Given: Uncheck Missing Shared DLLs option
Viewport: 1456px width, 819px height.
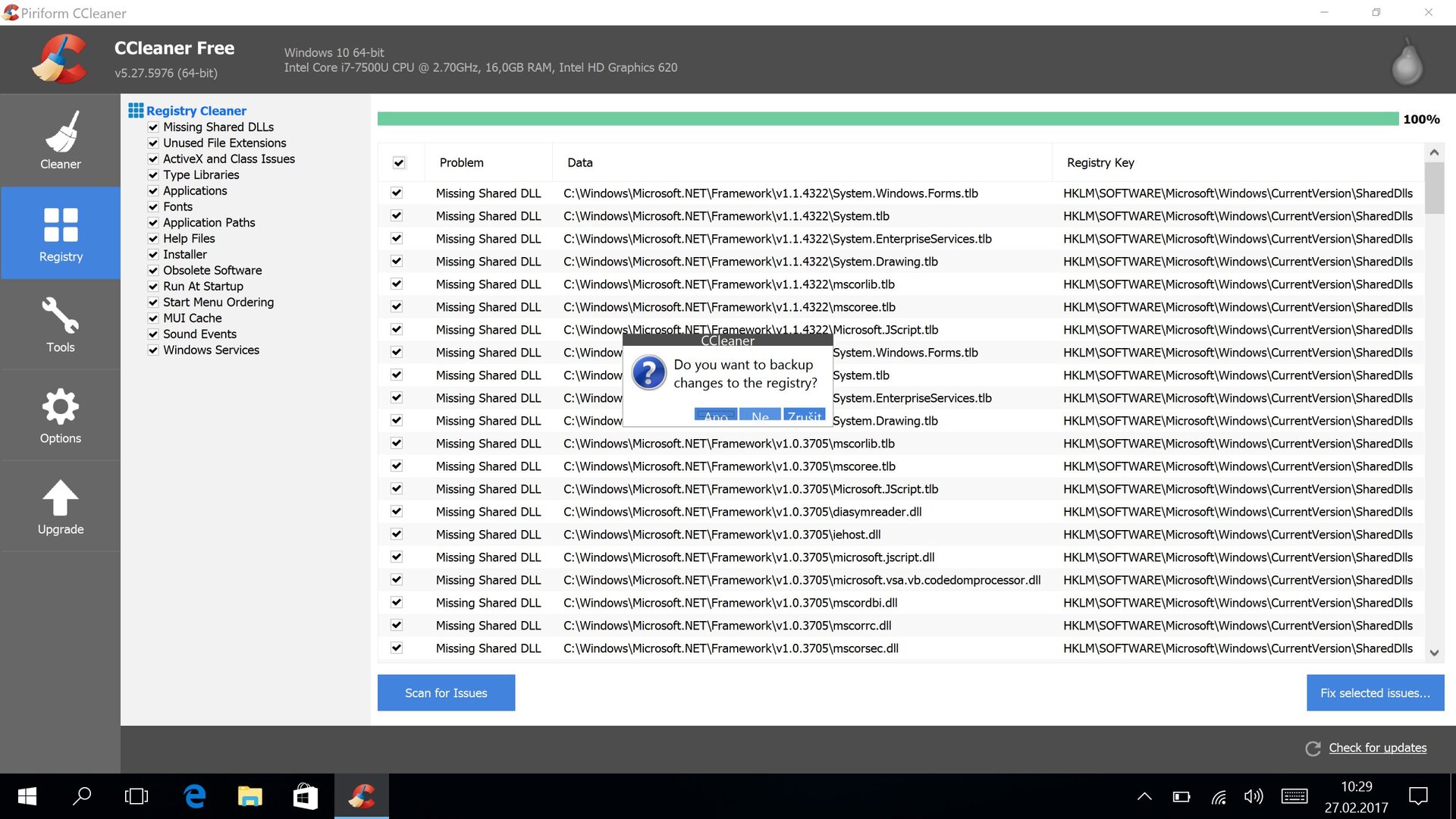Looking at the screenshot, I should pyautogui.click(x=153, y=127).
